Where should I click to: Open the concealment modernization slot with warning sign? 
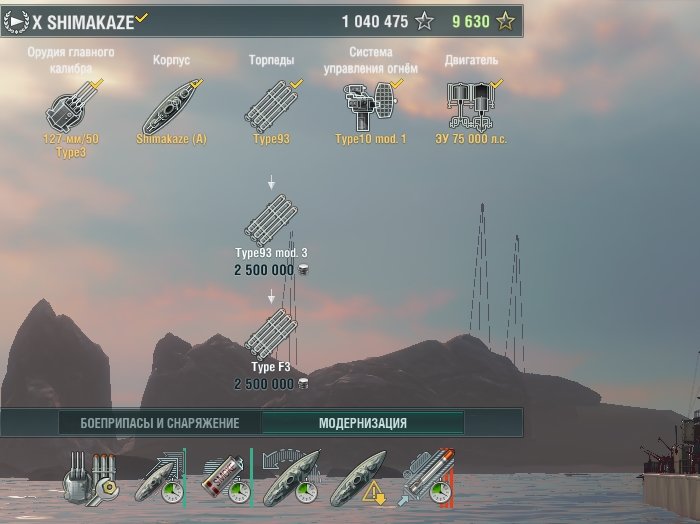(x=359, y=479)
